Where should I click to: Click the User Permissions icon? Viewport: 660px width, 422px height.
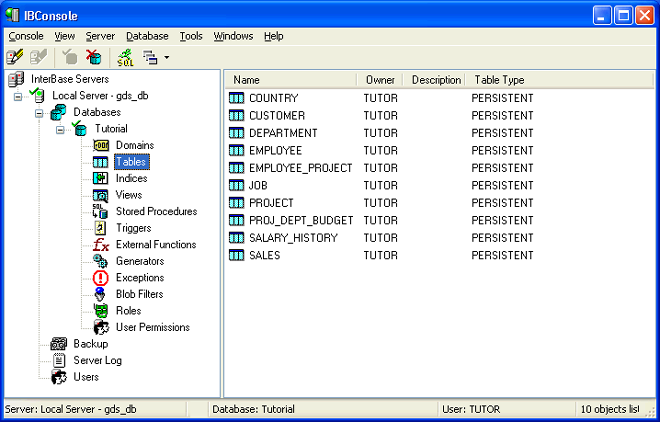[101, 327]
